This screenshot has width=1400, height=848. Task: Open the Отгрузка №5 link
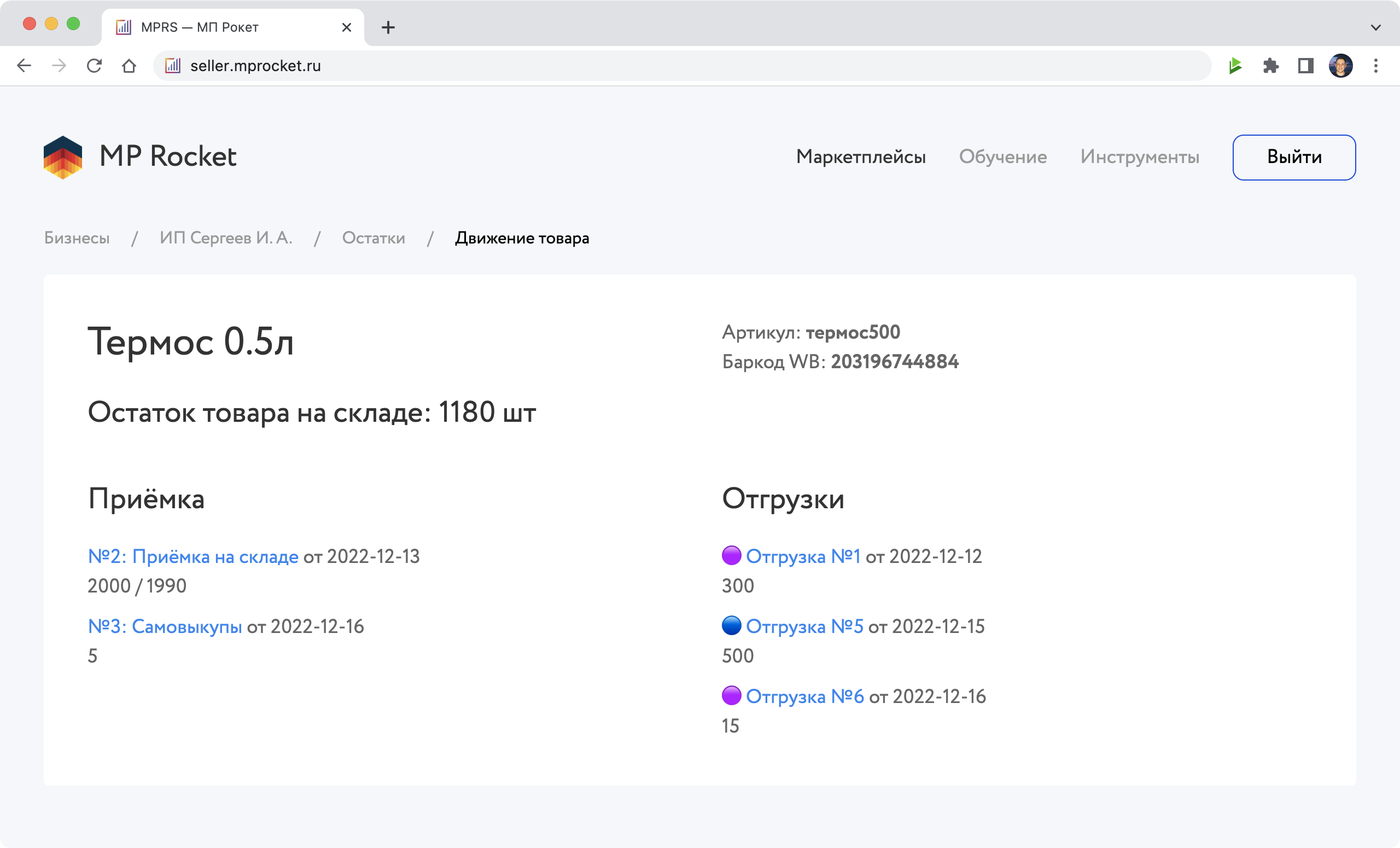click(x=804, y=626)
